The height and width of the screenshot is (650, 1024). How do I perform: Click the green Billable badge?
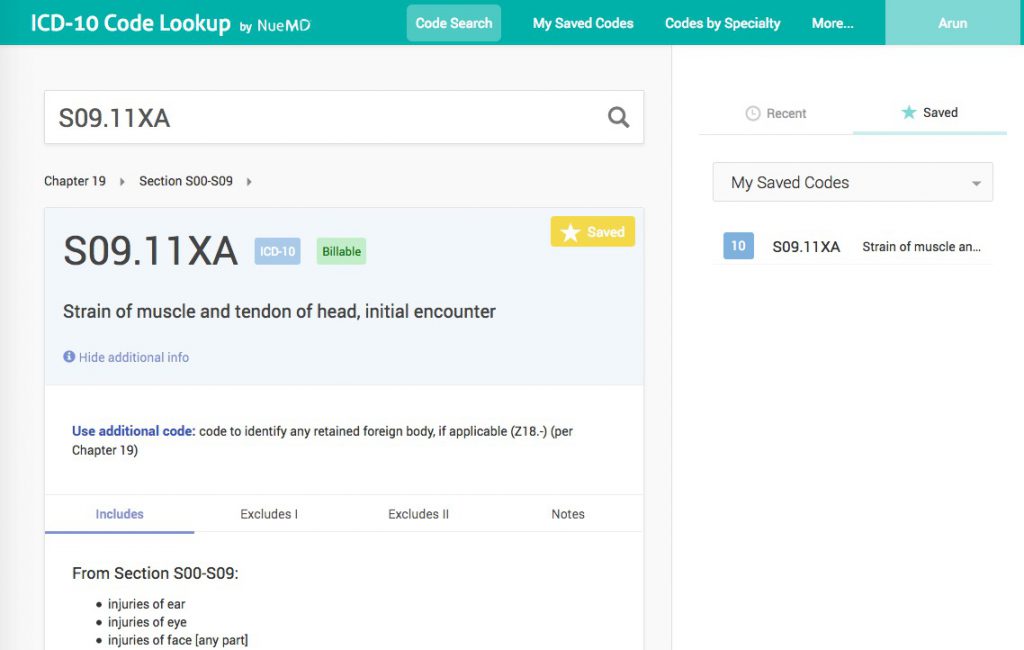click(341, 251)
